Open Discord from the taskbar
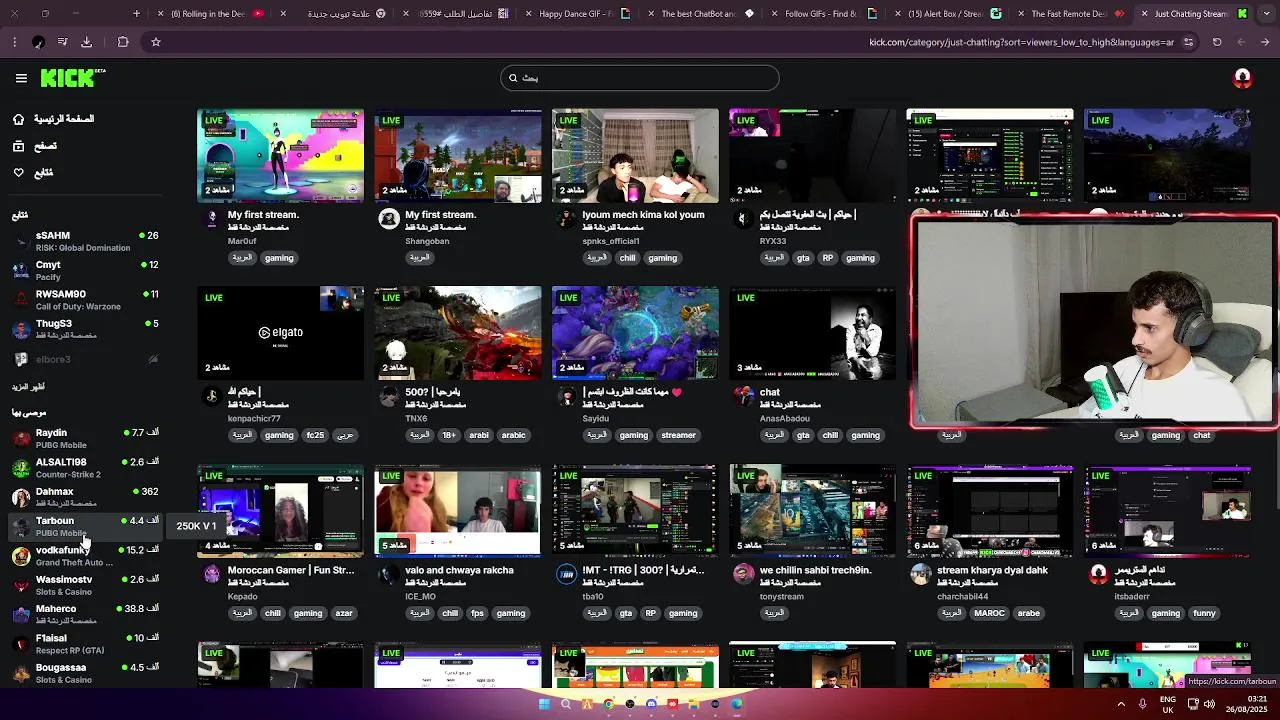Screen dimensions: 1280x720 coord(651,704)
